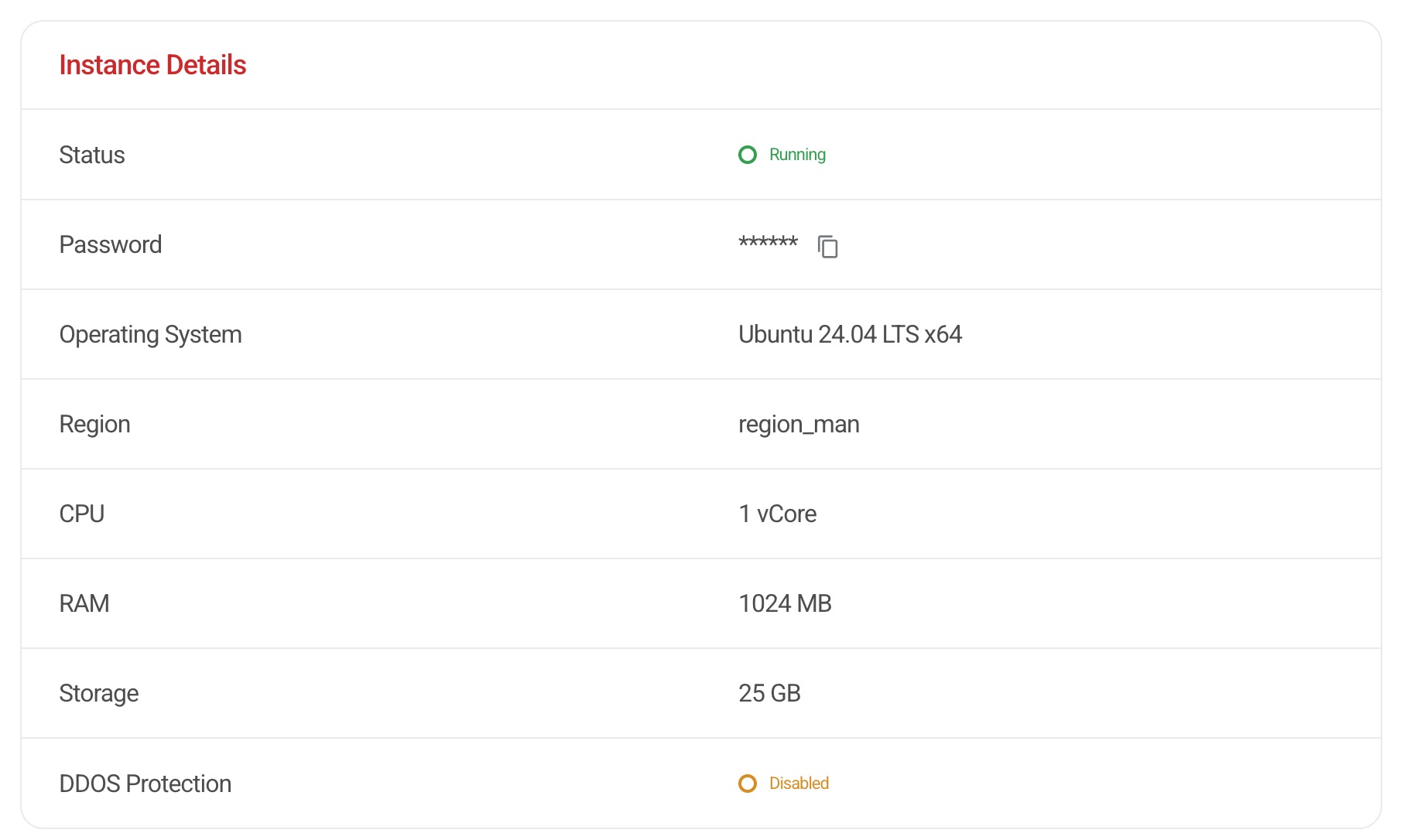Click the Running status text
1407x840 pixels.
(x=797, y=155)
